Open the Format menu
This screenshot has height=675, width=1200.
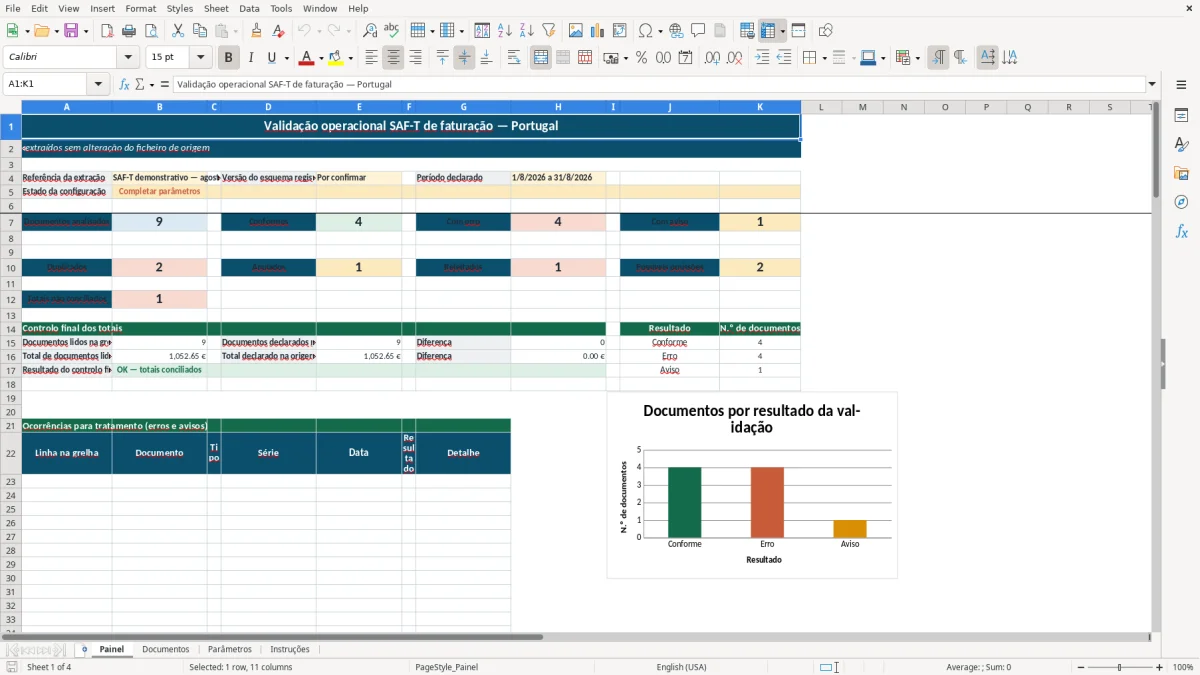tap(140, 8)
